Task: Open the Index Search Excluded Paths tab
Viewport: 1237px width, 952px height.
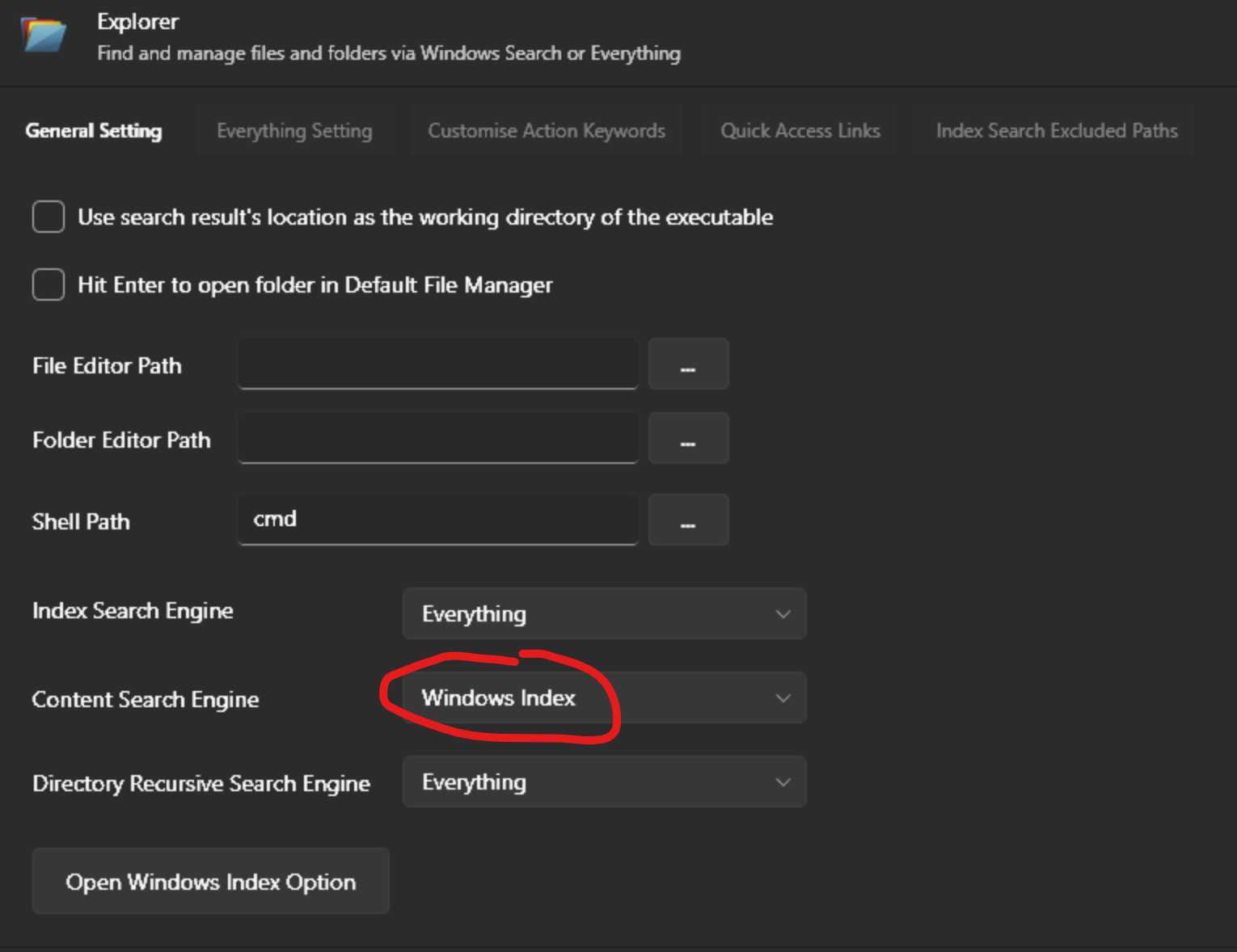Action: [x=1056, y=130]
